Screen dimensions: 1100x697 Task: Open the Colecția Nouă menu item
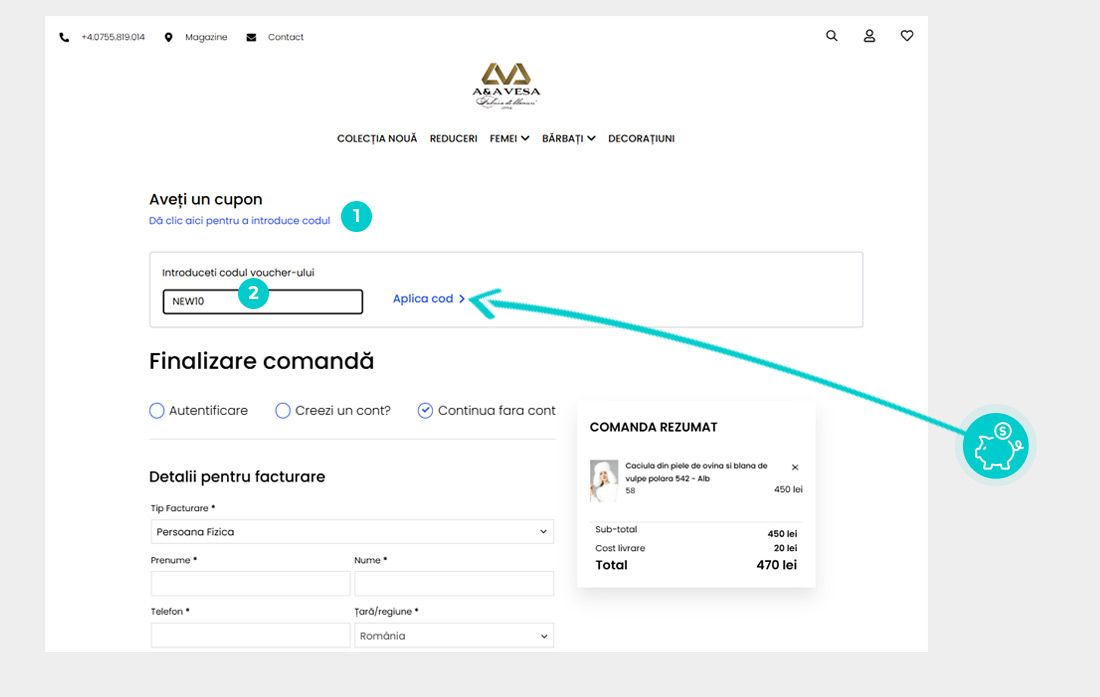(x=377, y=139)
